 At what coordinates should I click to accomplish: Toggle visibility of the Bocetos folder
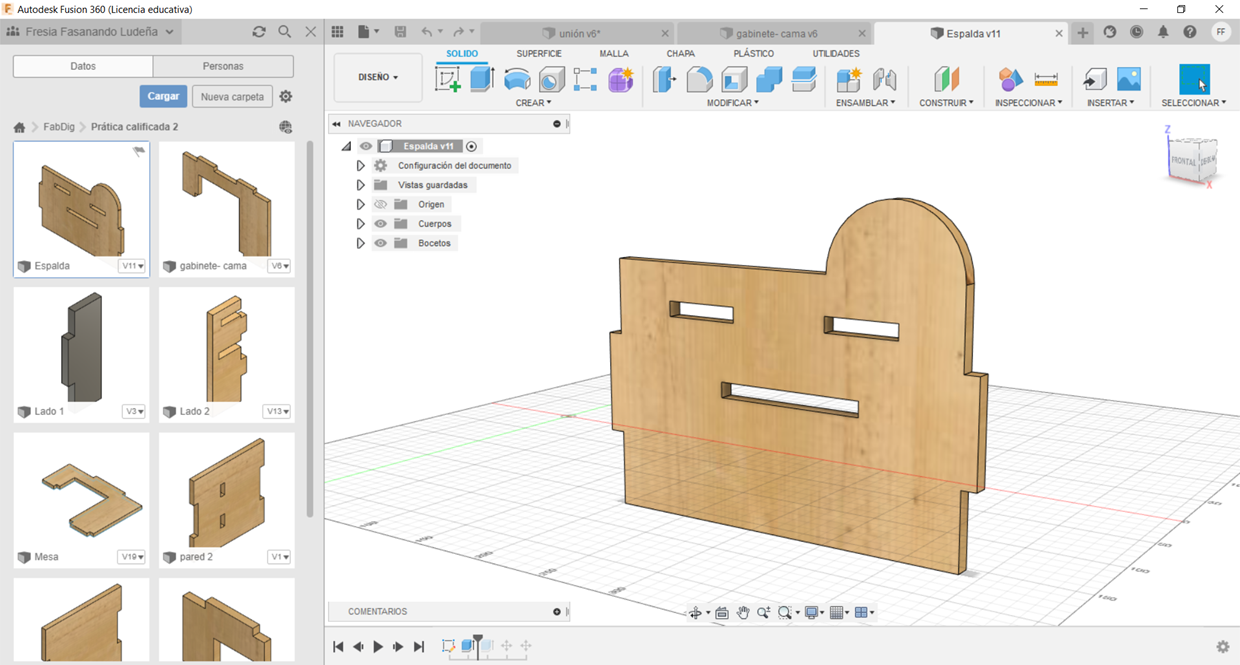[x=380, y=243]
